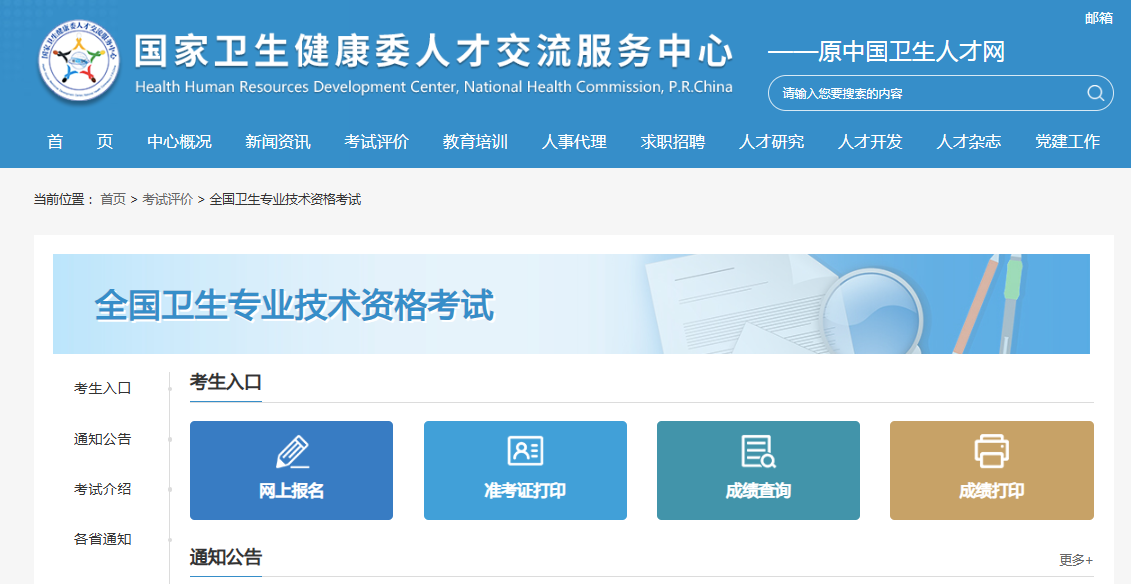Select the 网上报名 pen icon
Viewport: 1131px width, 584px height.
click(290, 450)
